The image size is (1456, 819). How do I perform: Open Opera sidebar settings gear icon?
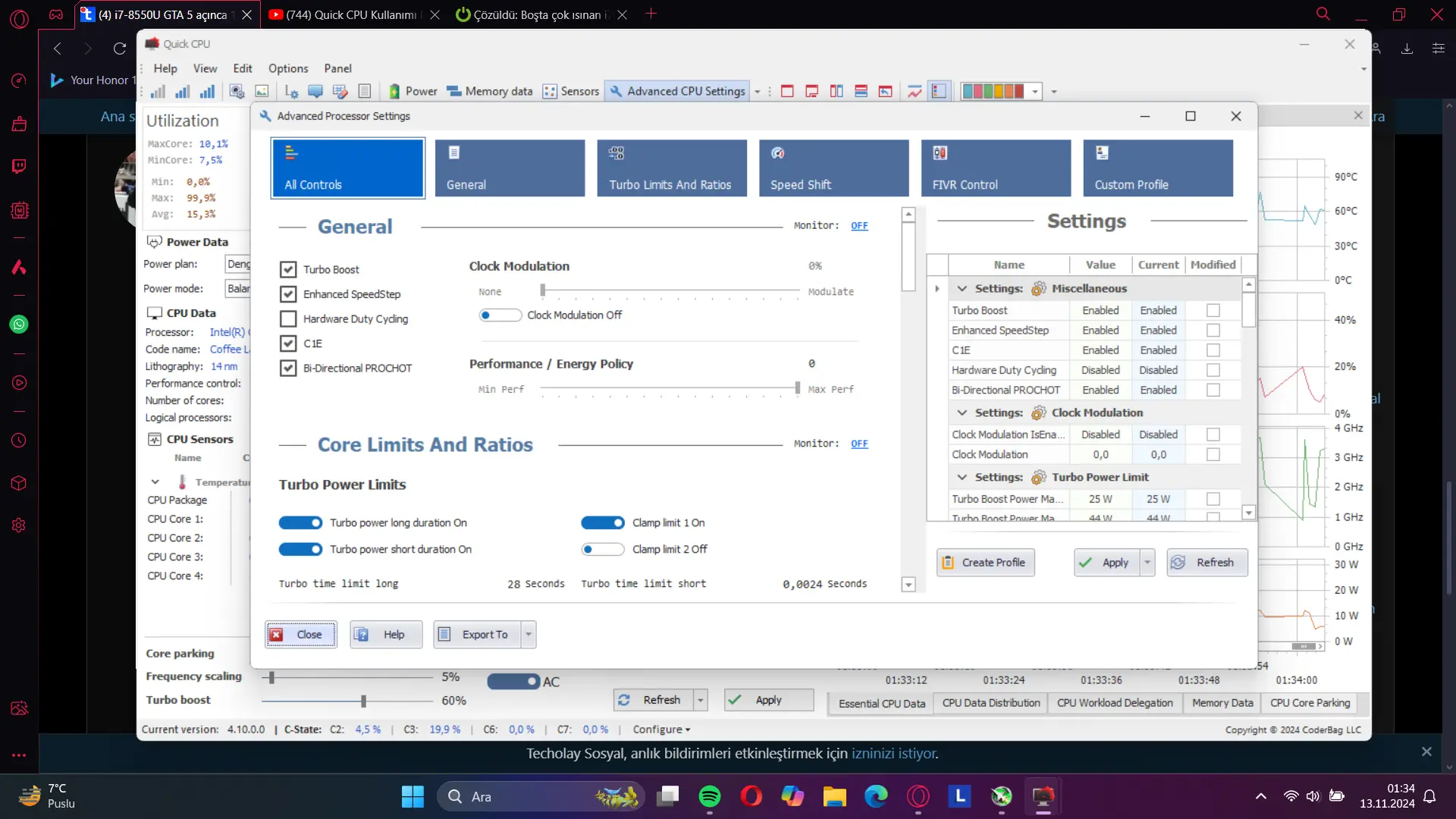(x=19, y=525)
